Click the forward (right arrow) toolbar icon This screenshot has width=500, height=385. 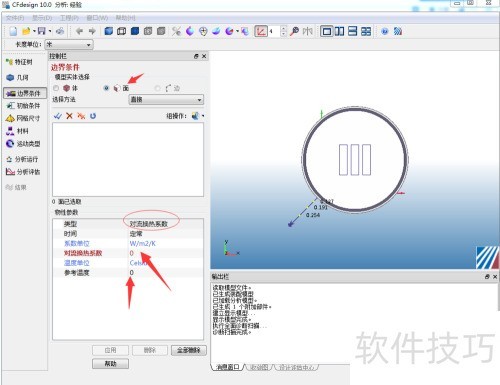point(92,31)
